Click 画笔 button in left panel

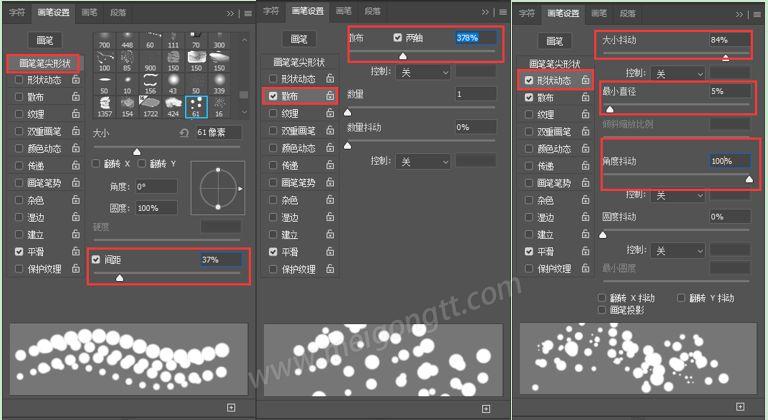click(45, 40)
